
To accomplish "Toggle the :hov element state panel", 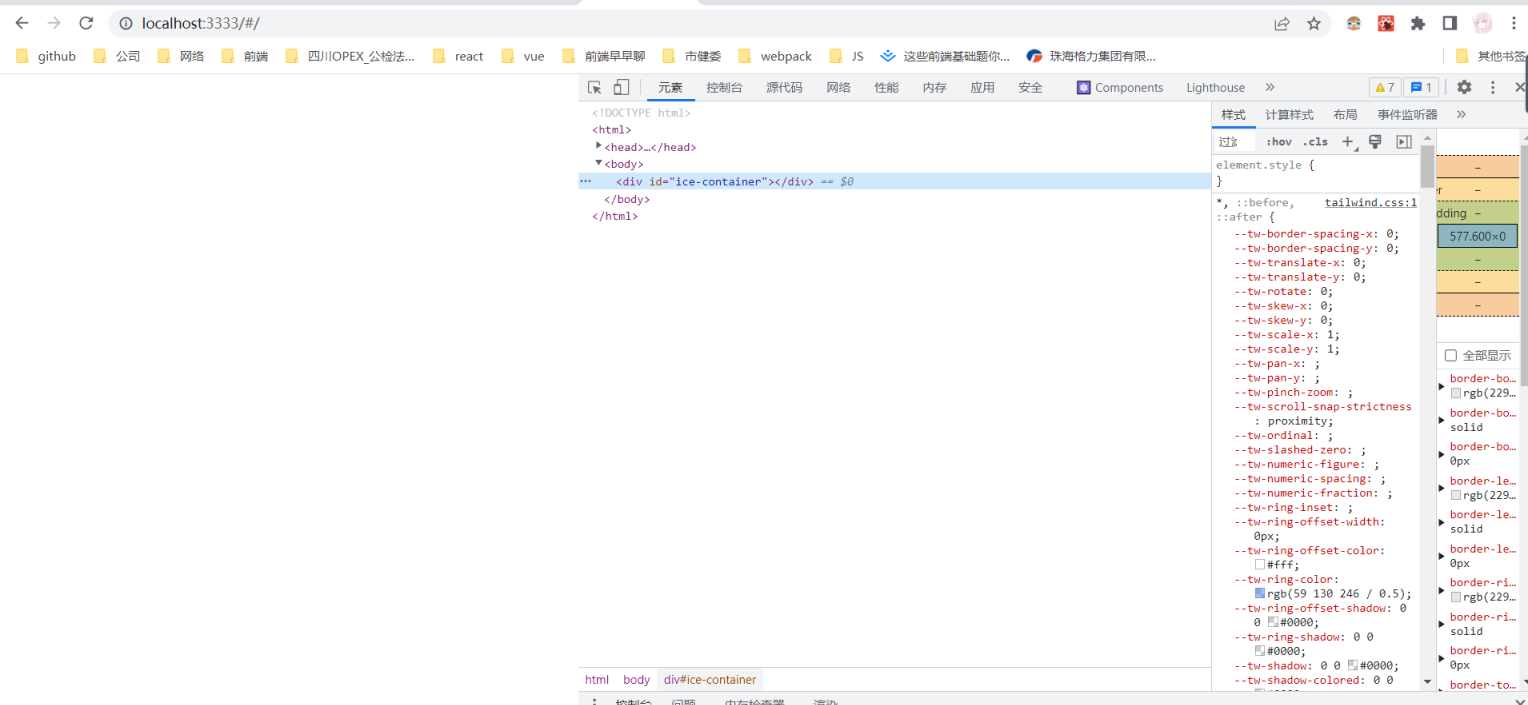I will click(1278, 142).
